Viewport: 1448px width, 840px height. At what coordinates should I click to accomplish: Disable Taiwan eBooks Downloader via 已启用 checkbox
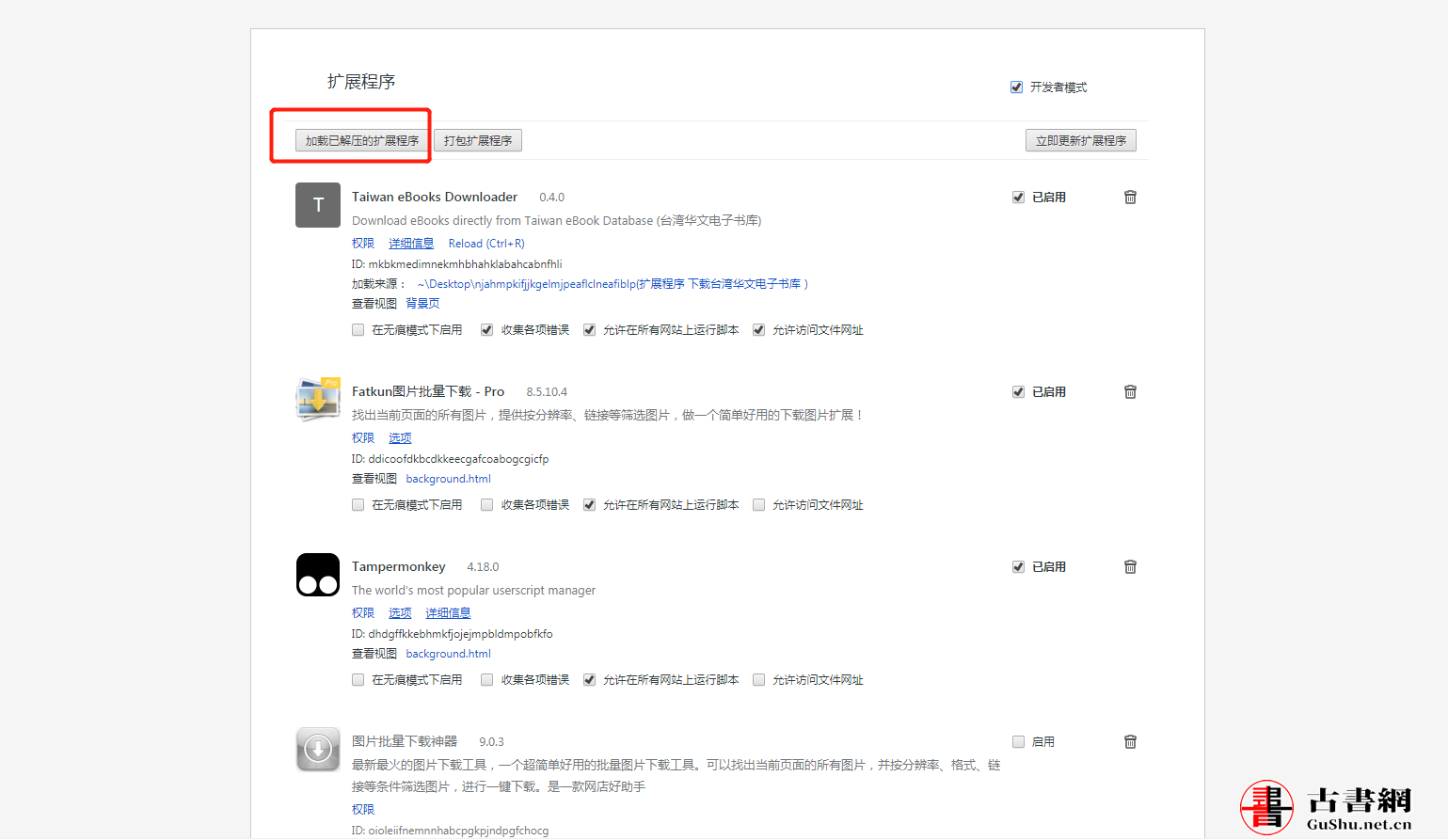click(1018, 198)
